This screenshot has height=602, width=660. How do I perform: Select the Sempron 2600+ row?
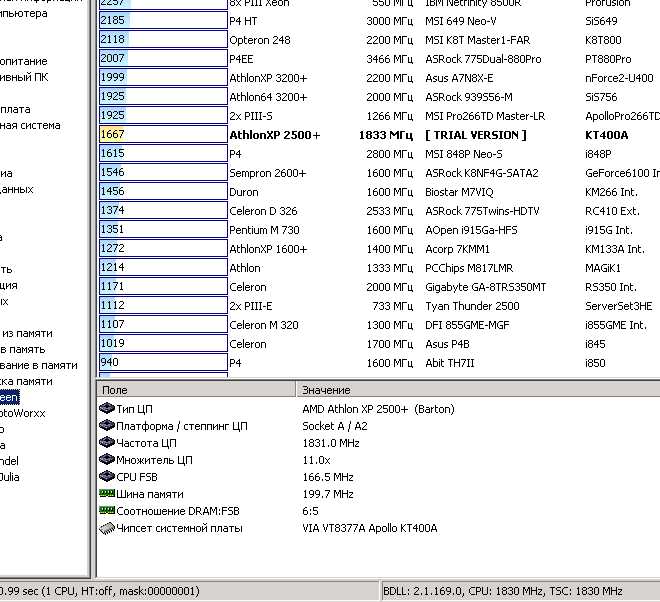pyautogui.click(x=380, y=173)
